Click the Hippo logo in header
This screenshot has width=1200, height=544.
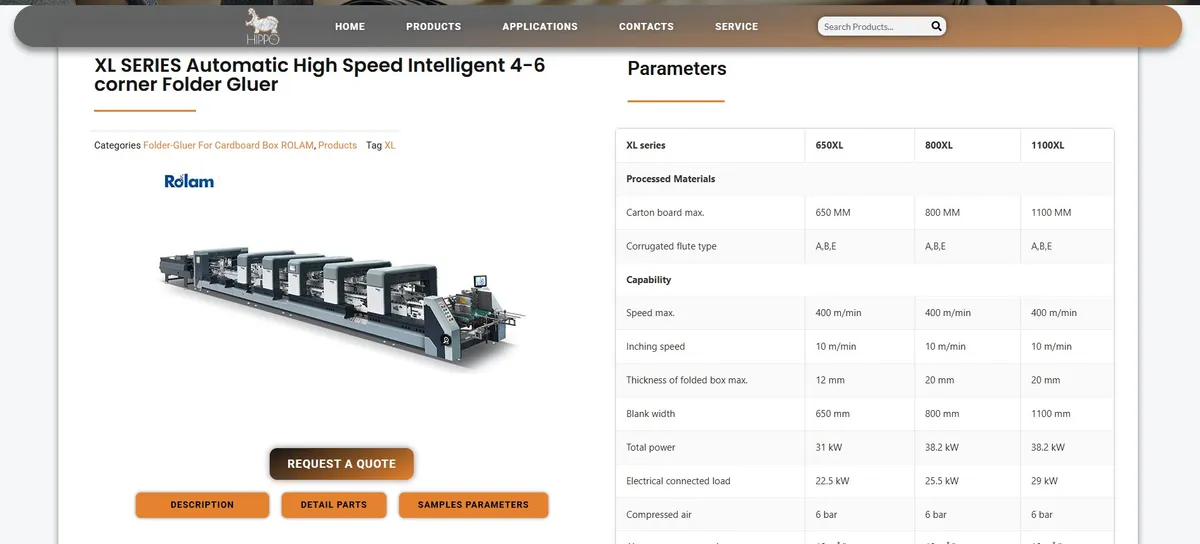pos(262,26)
